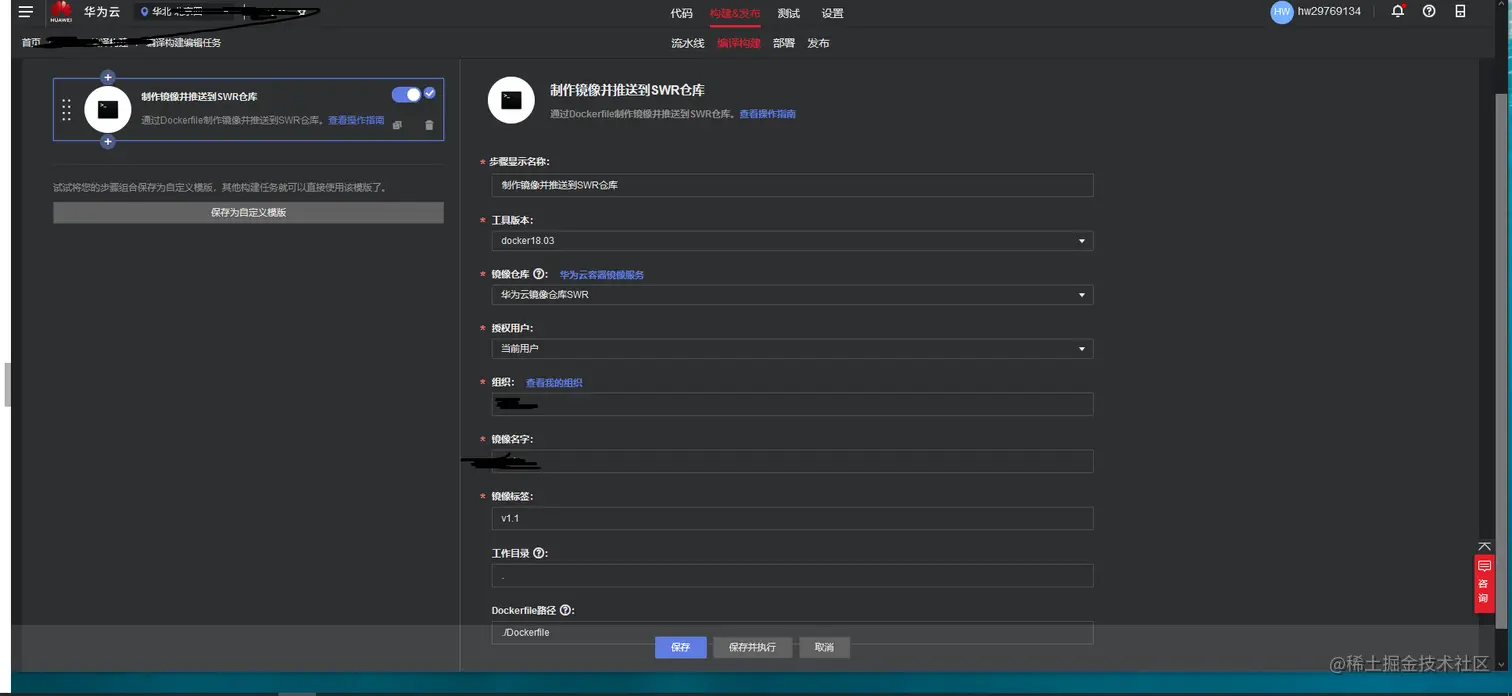Click the 保存并执行 button
The image size is (1512, 696).
(x=753, y=647)
